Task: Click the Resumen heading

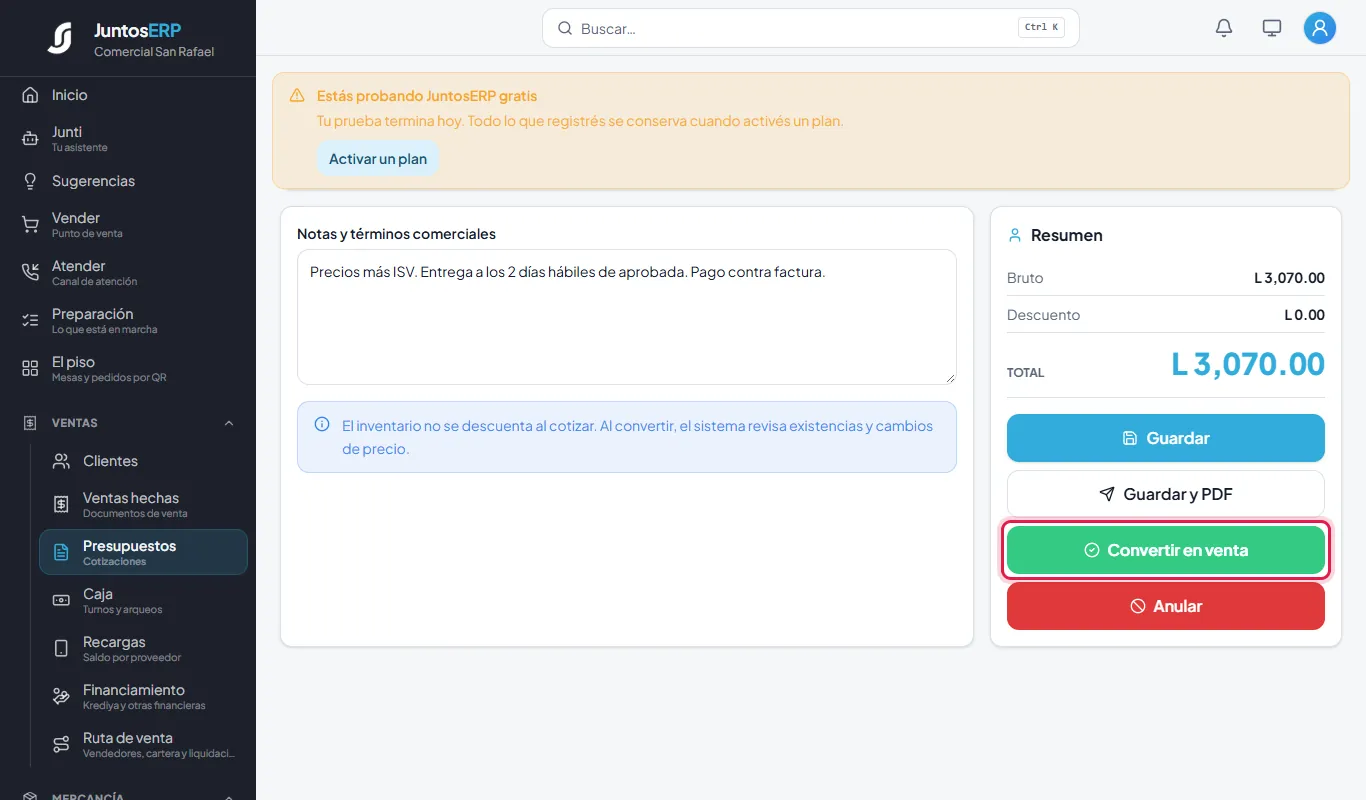Action: [1067, 235]
